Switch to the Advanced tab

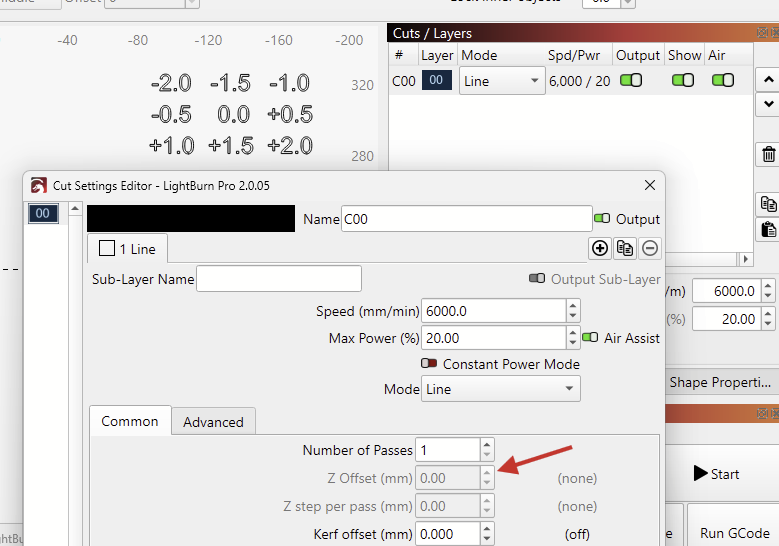point(213,422)
